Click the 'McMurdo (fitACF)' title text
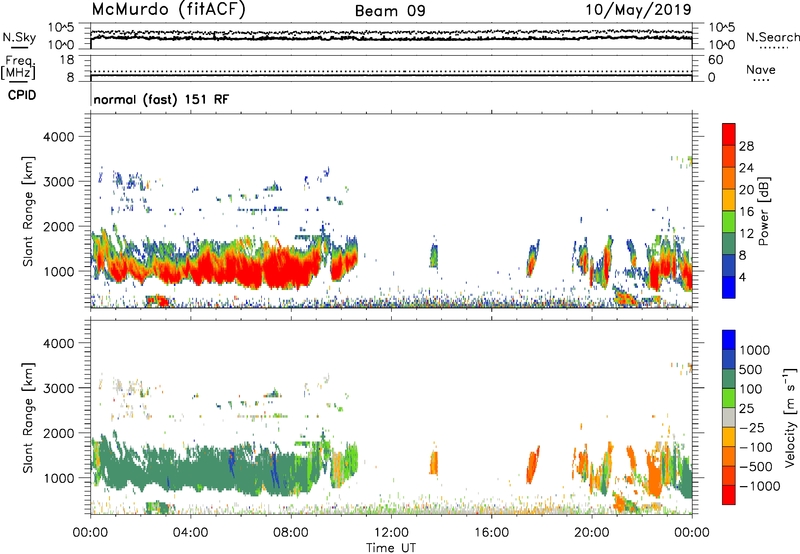The height and width of the screenshot is (554, 800). (168, 10)
